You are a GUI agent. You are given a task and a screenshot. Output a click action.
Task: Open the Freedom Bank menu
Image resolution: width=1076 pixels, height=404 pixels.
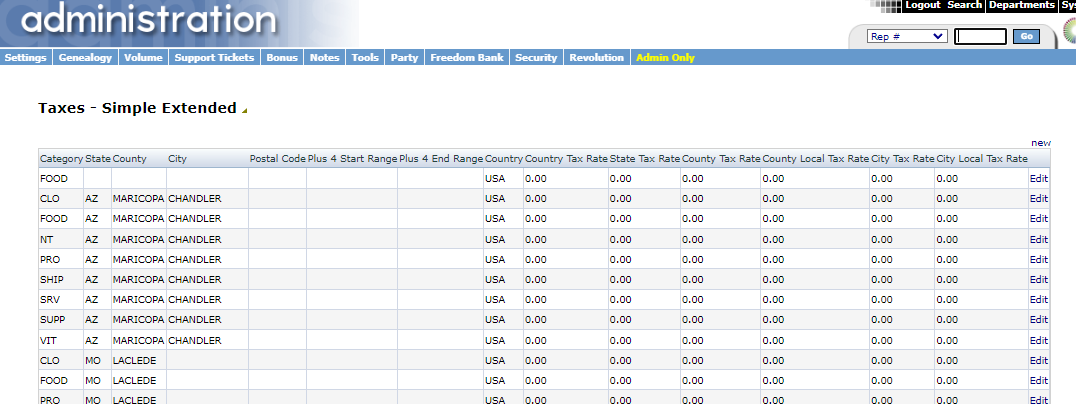point(467,58)
